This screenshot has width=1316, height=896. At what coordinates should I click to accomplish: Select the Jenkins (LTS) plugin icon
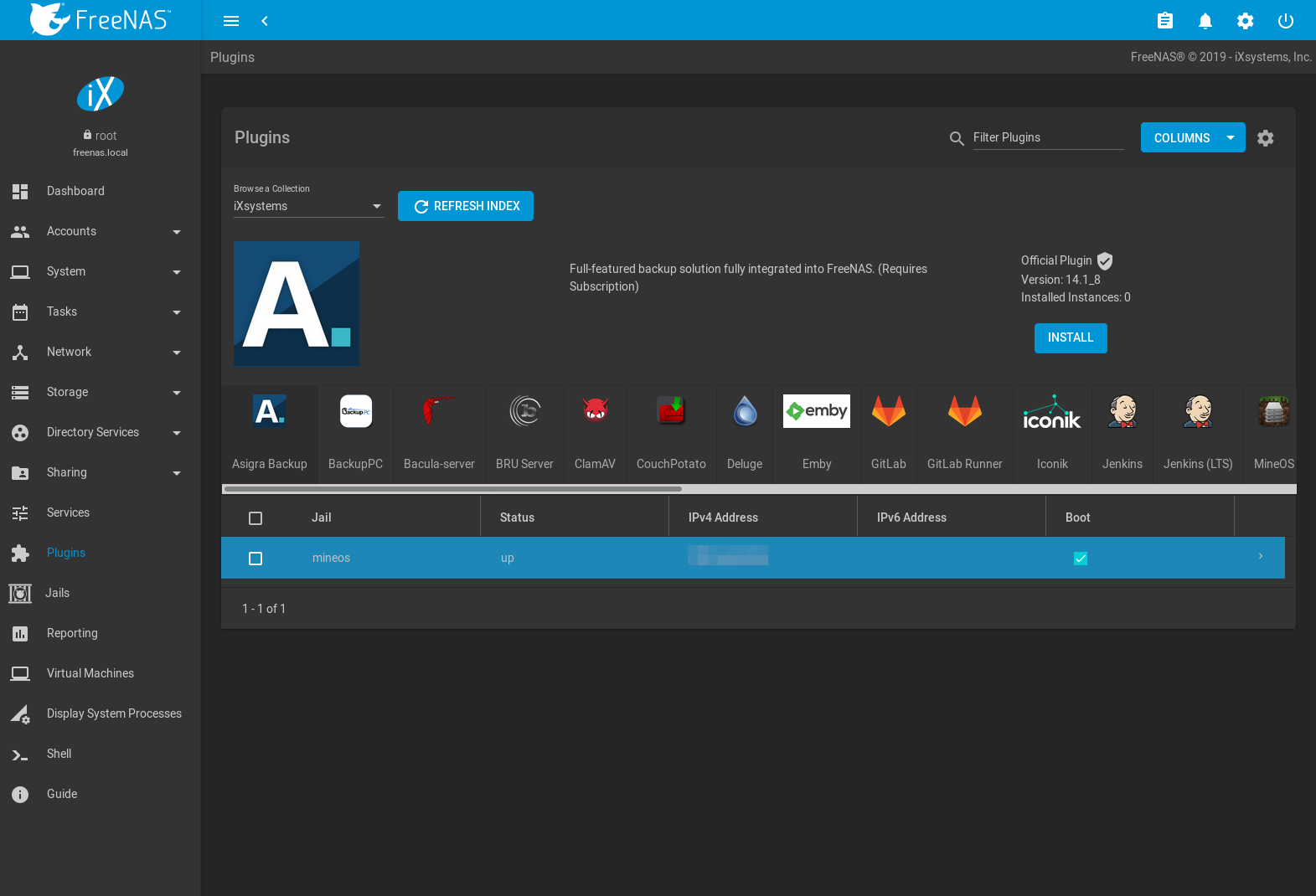[x=1198, y=411]
